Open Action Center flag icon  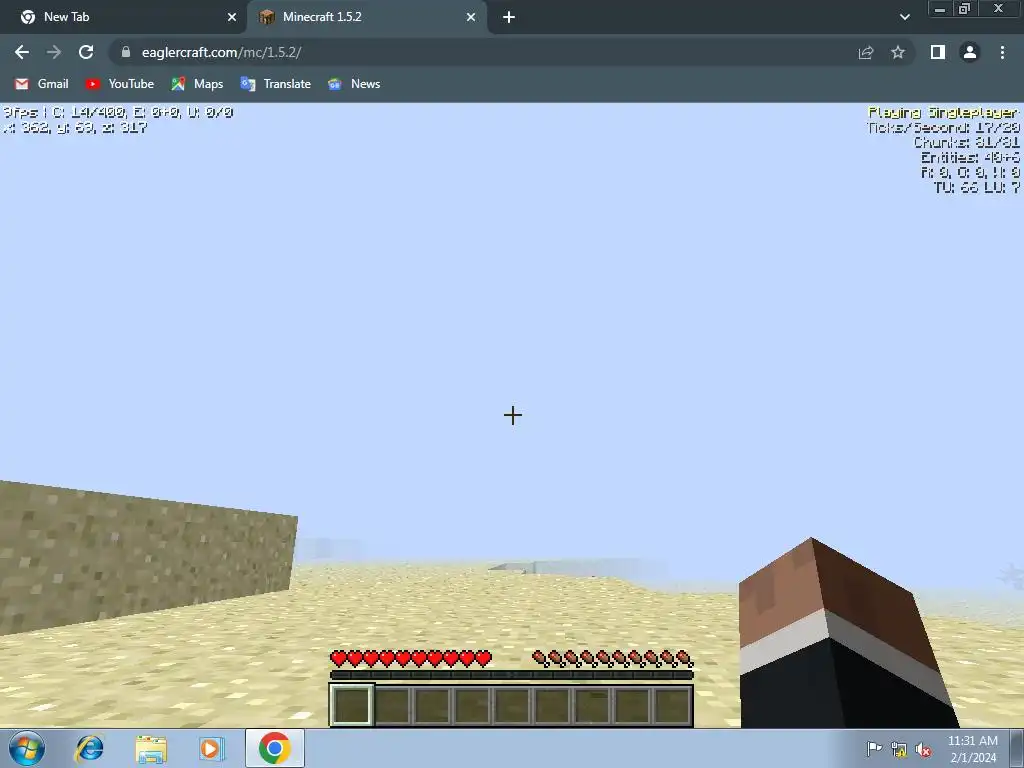click(x=874, y=749)
